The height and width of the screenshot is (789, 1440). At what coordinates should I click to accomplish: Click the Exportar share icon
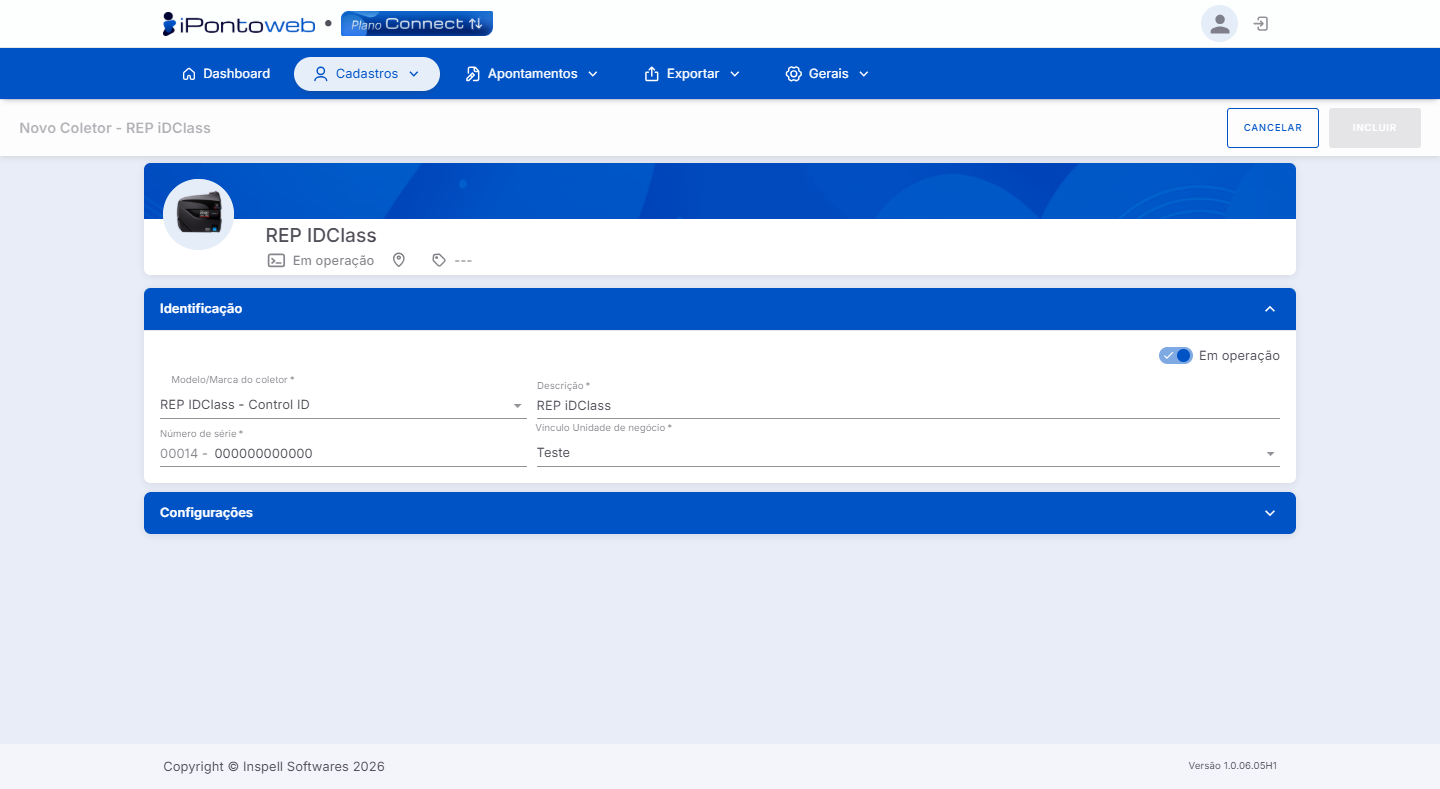652,74
